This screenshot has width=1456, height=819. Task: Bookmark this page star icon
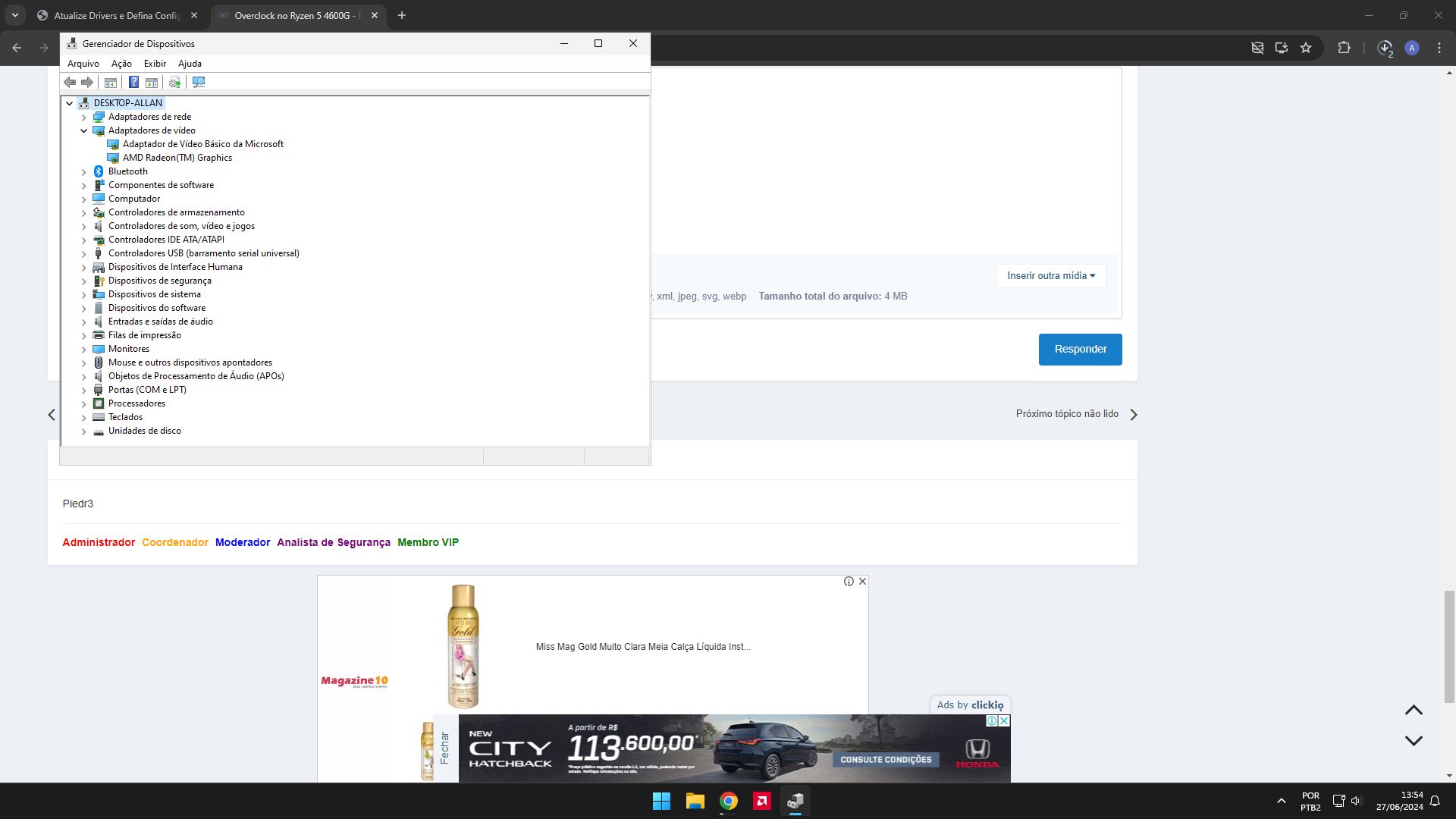click(x=1306, y=48)
